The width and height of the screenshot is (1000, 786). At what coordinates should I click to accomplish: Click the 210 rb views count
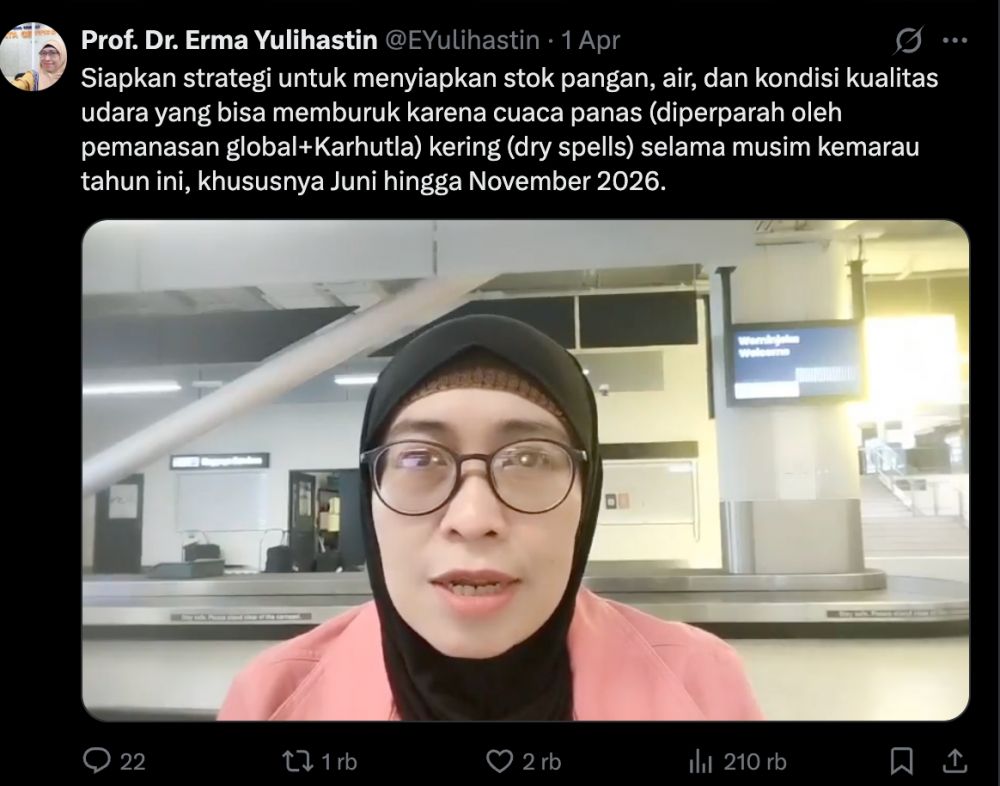coord(754,762)
